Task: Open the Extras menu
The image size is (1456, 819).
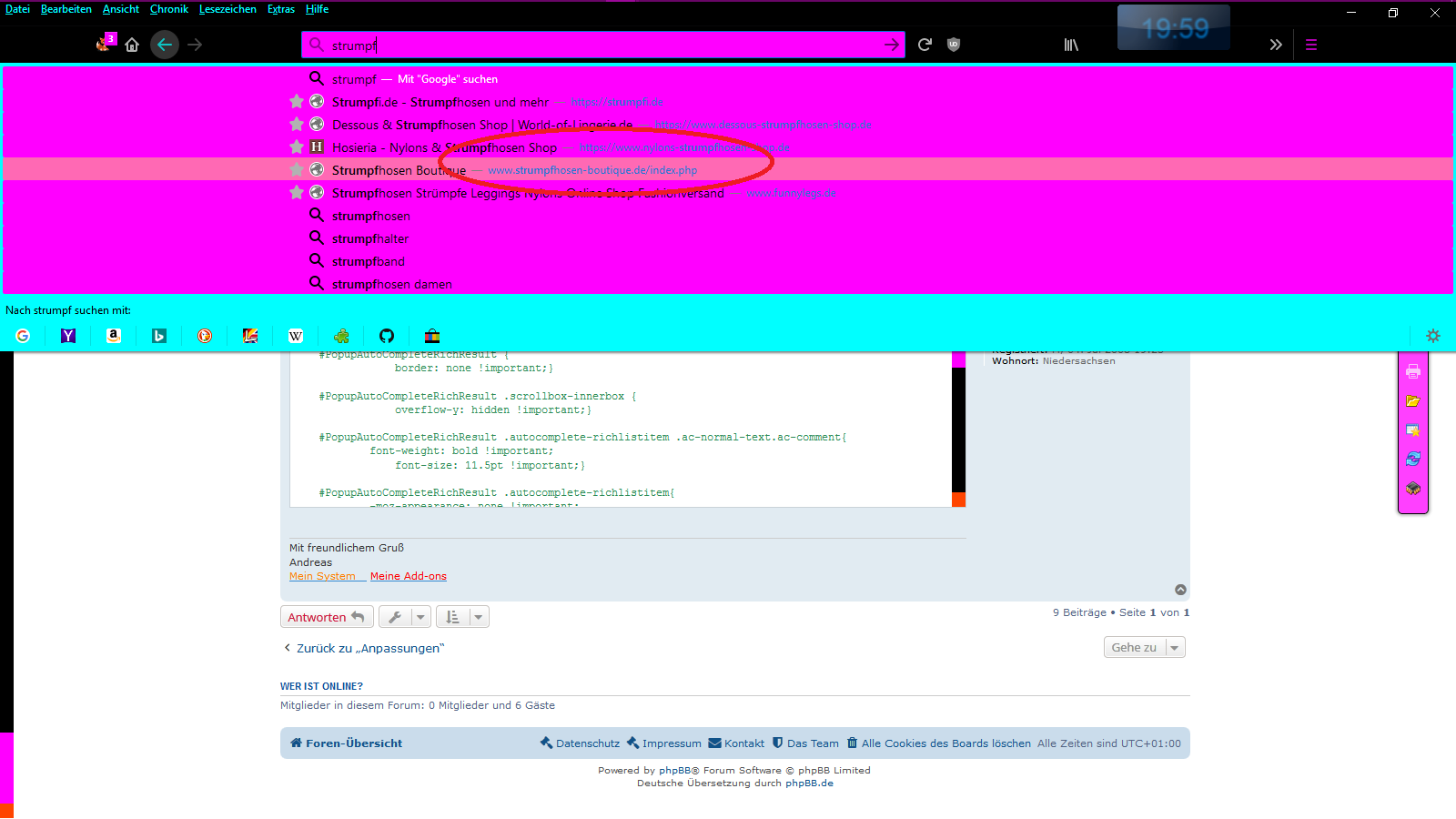Action: tap(281, 9)
